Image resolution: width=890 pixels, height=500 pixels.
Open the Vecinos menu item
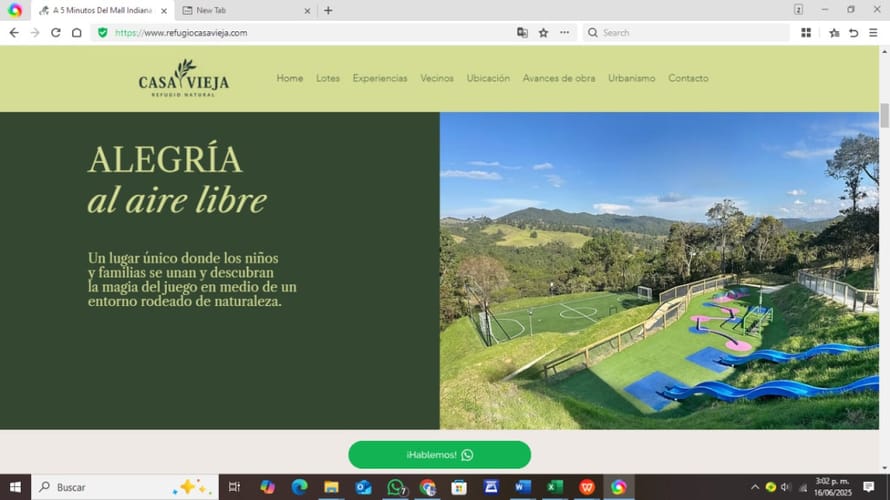437,78
